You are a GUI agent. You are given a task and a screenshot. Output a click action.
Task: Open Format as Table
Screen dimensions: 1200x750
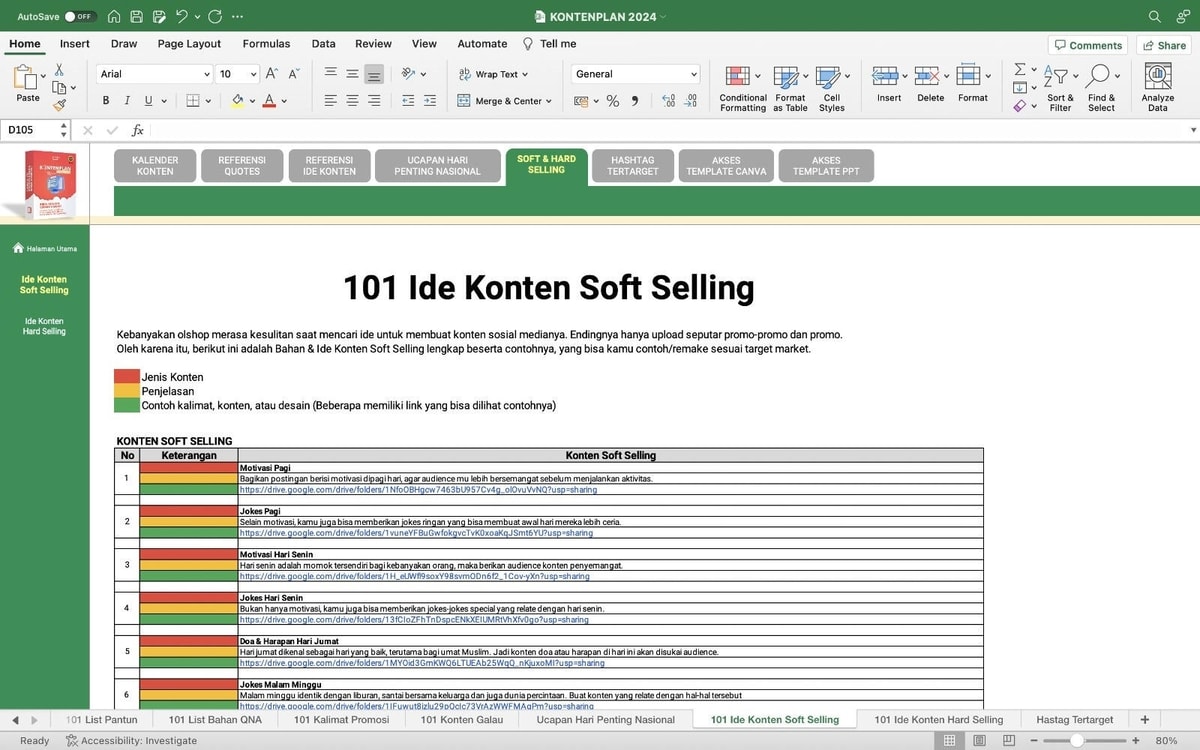790,88
